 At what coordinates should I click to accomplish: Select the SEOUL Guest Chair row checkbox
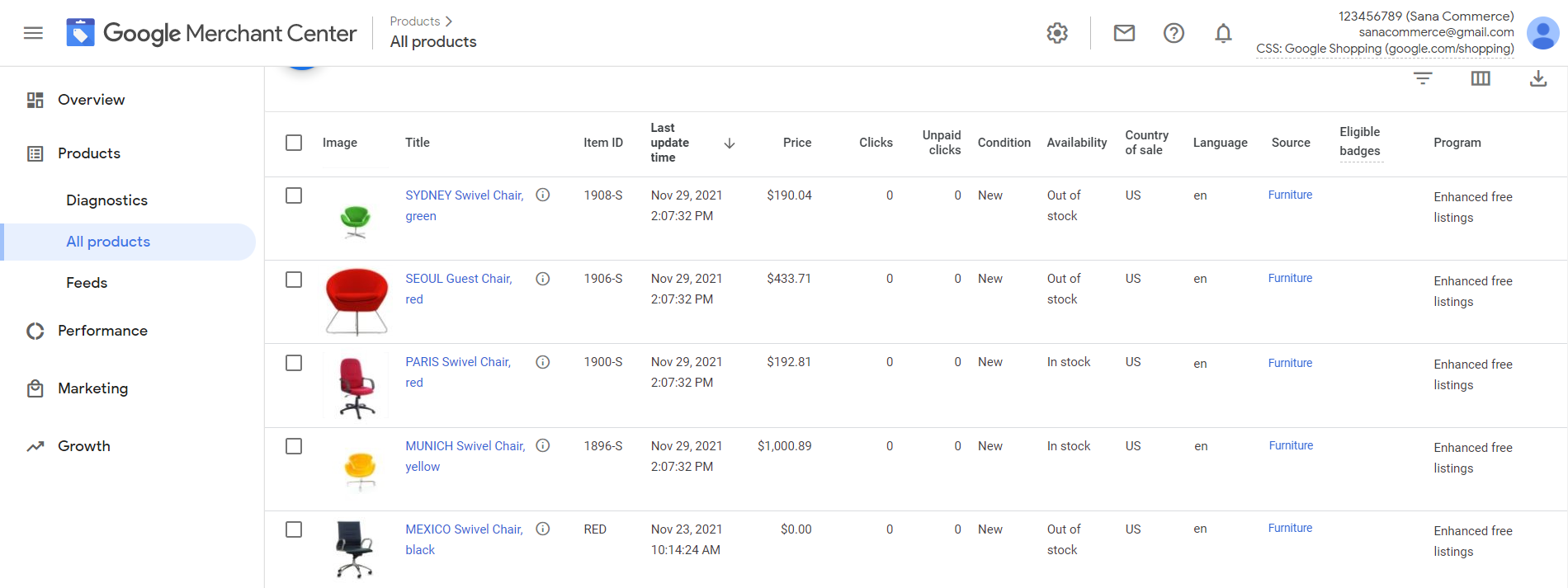(294, 280)
